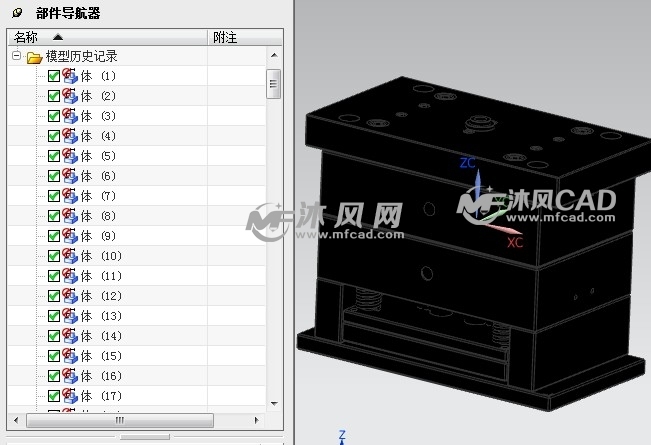Click the body icon of 体 (16)

[x=70, y=376]
